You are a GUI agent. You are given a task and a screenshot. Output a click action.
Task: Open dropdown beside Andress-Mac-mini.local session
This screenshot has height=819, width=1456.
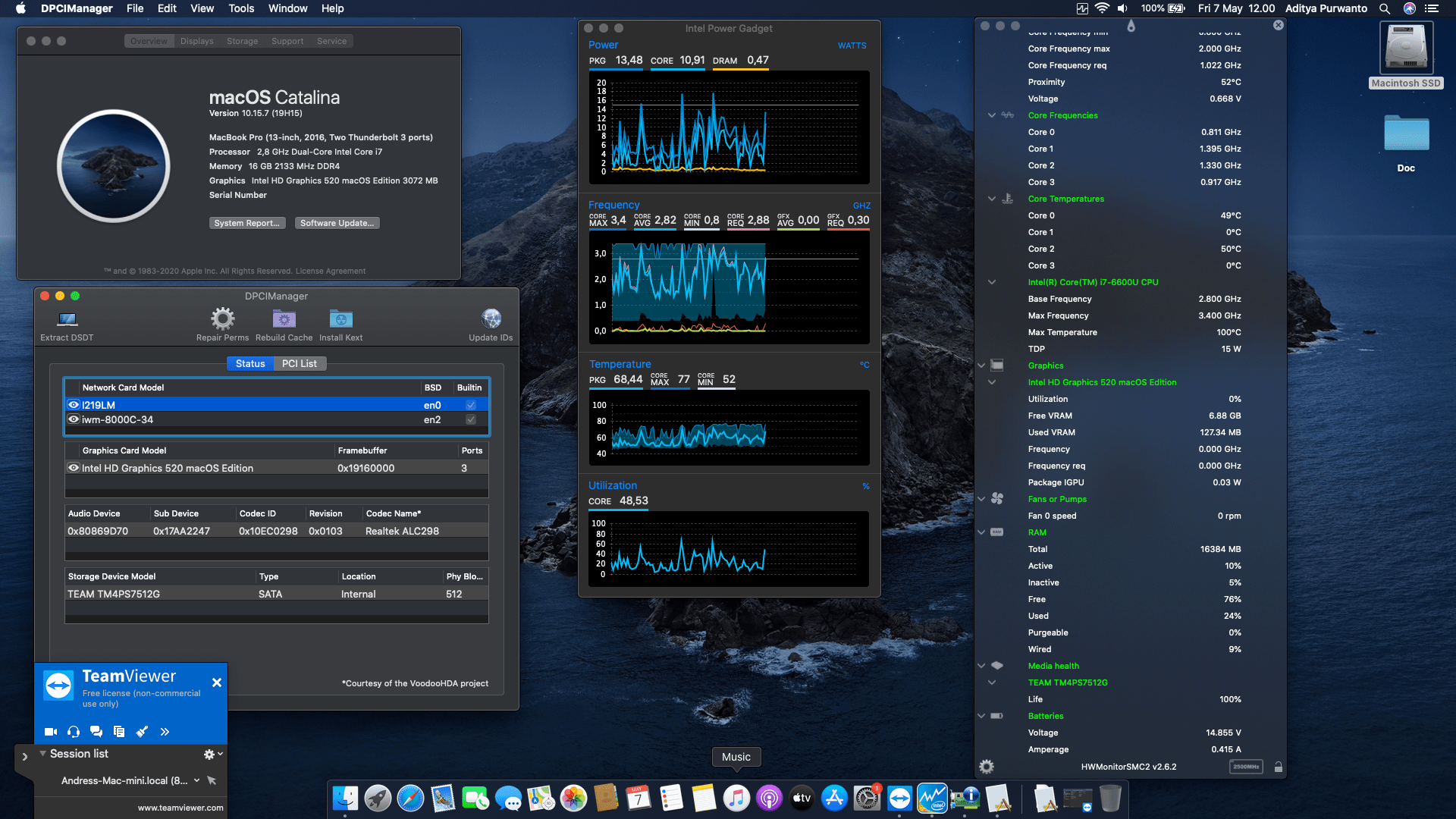click(x=196, y=780)
